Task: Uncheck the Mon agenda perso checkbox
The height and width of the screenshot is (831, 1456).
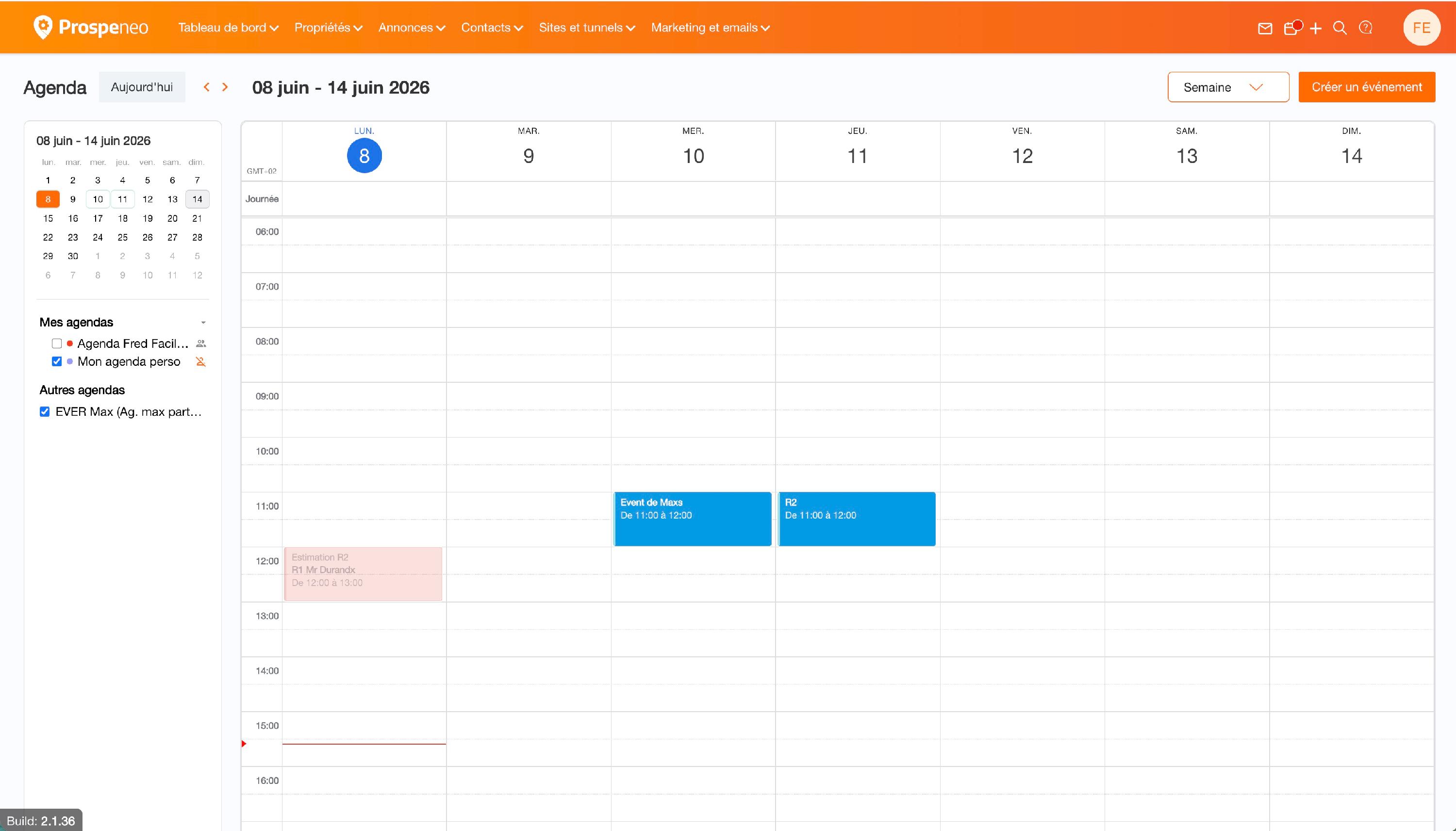Action: 56,361
